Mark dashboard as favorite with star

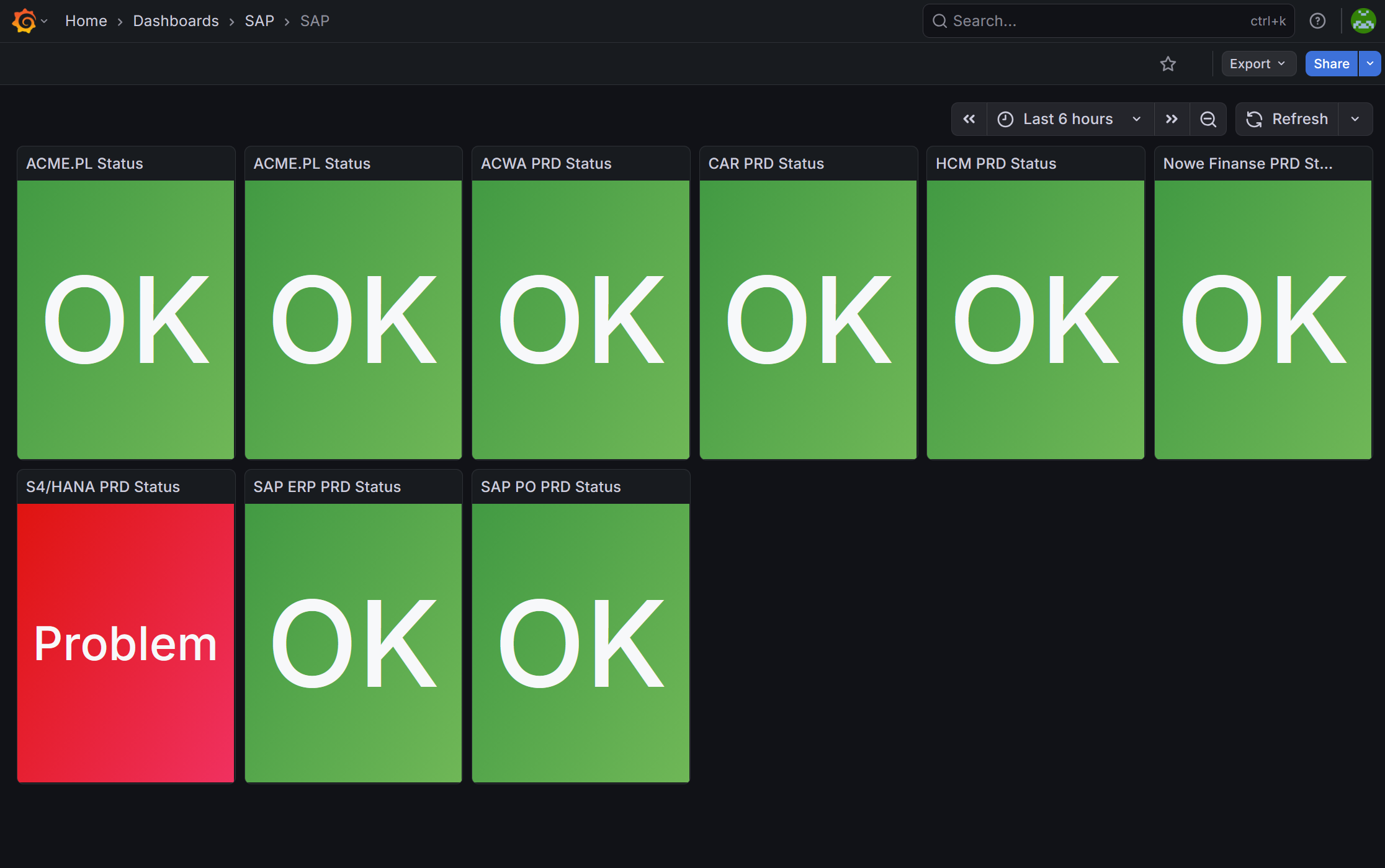(1168, 64)
